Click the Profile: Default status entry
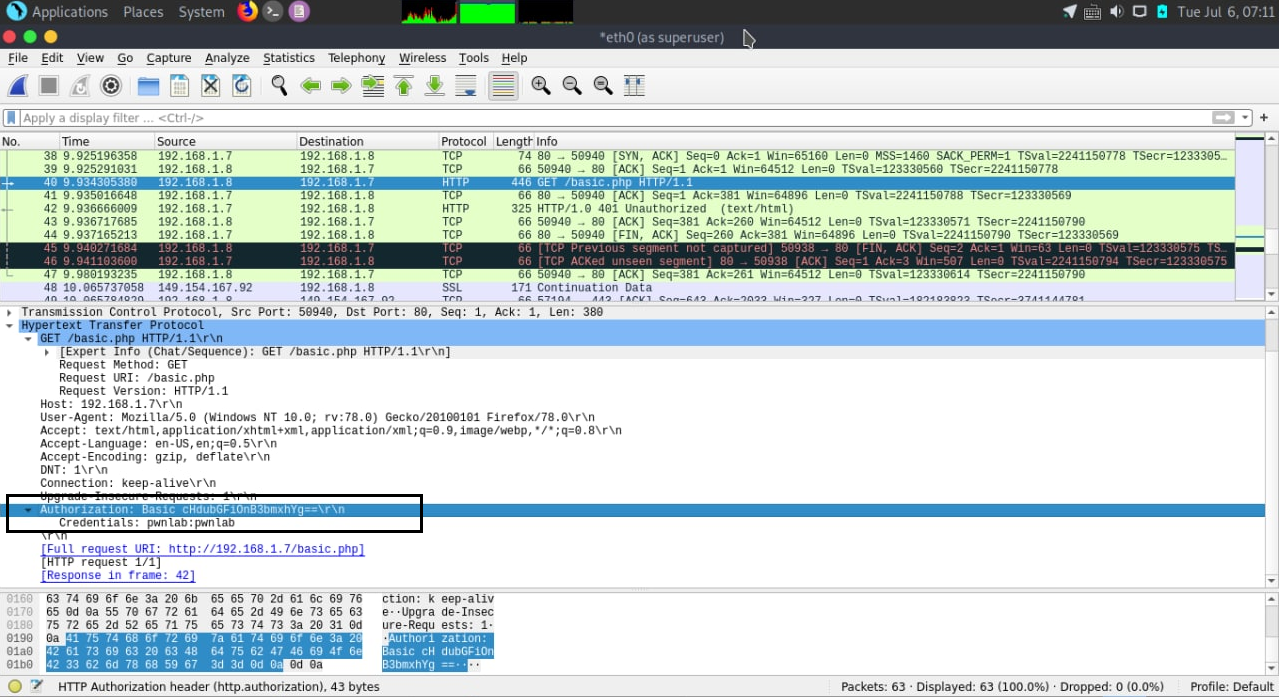Image resolution: width=1279 pixels, height=697 pixels. click(x=1231, y=687)
